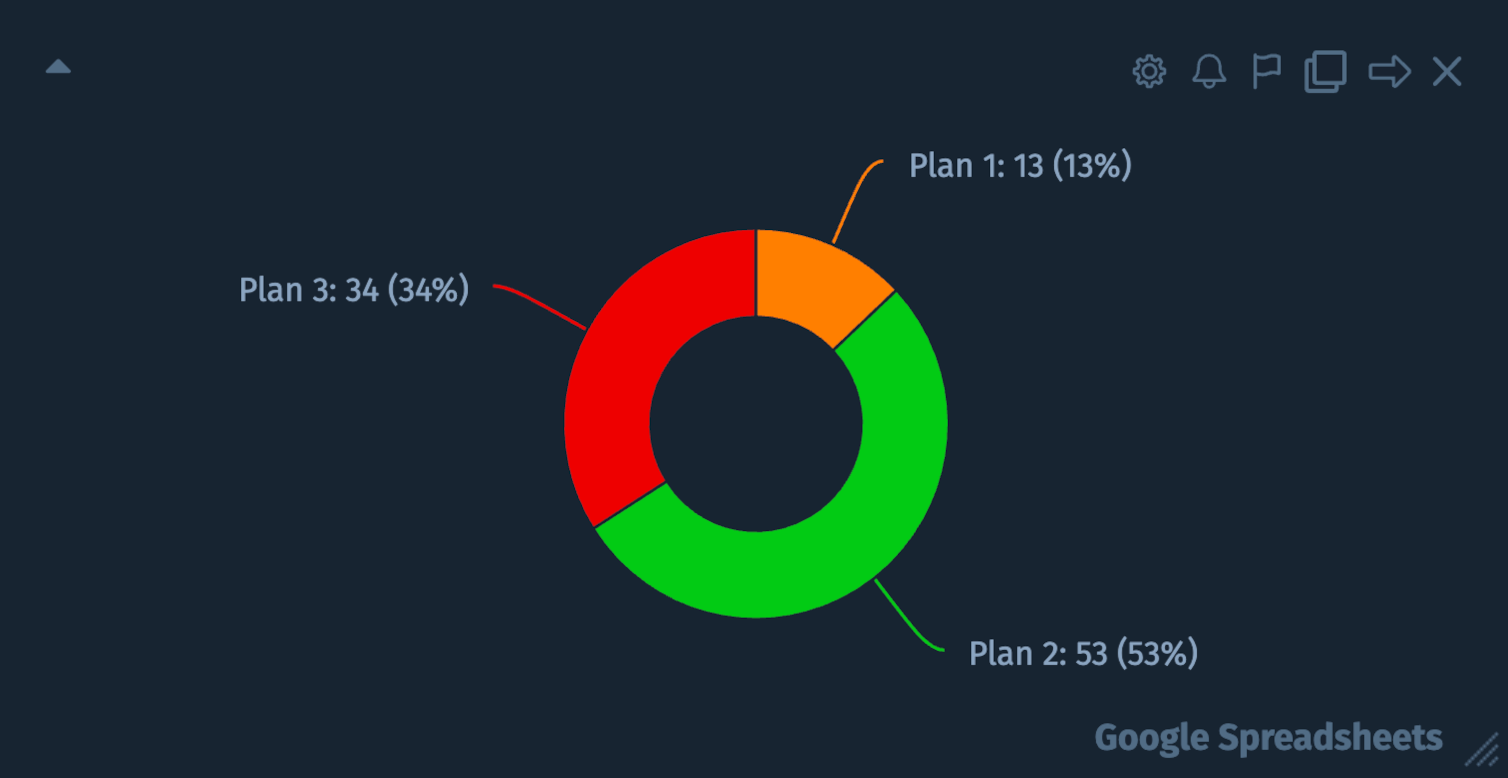Open widget settings gear icon
The image size is (1508, 778).
coord(1149,72)
